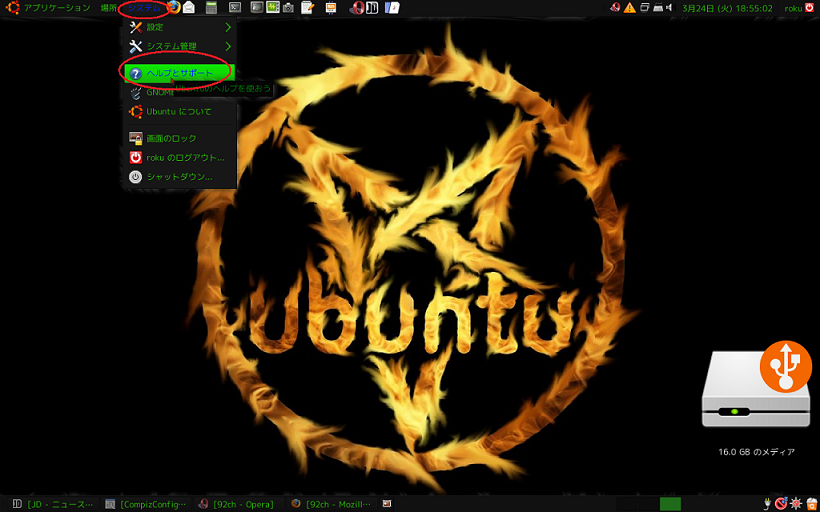Expand the 設定 submenu

(179, 27)
